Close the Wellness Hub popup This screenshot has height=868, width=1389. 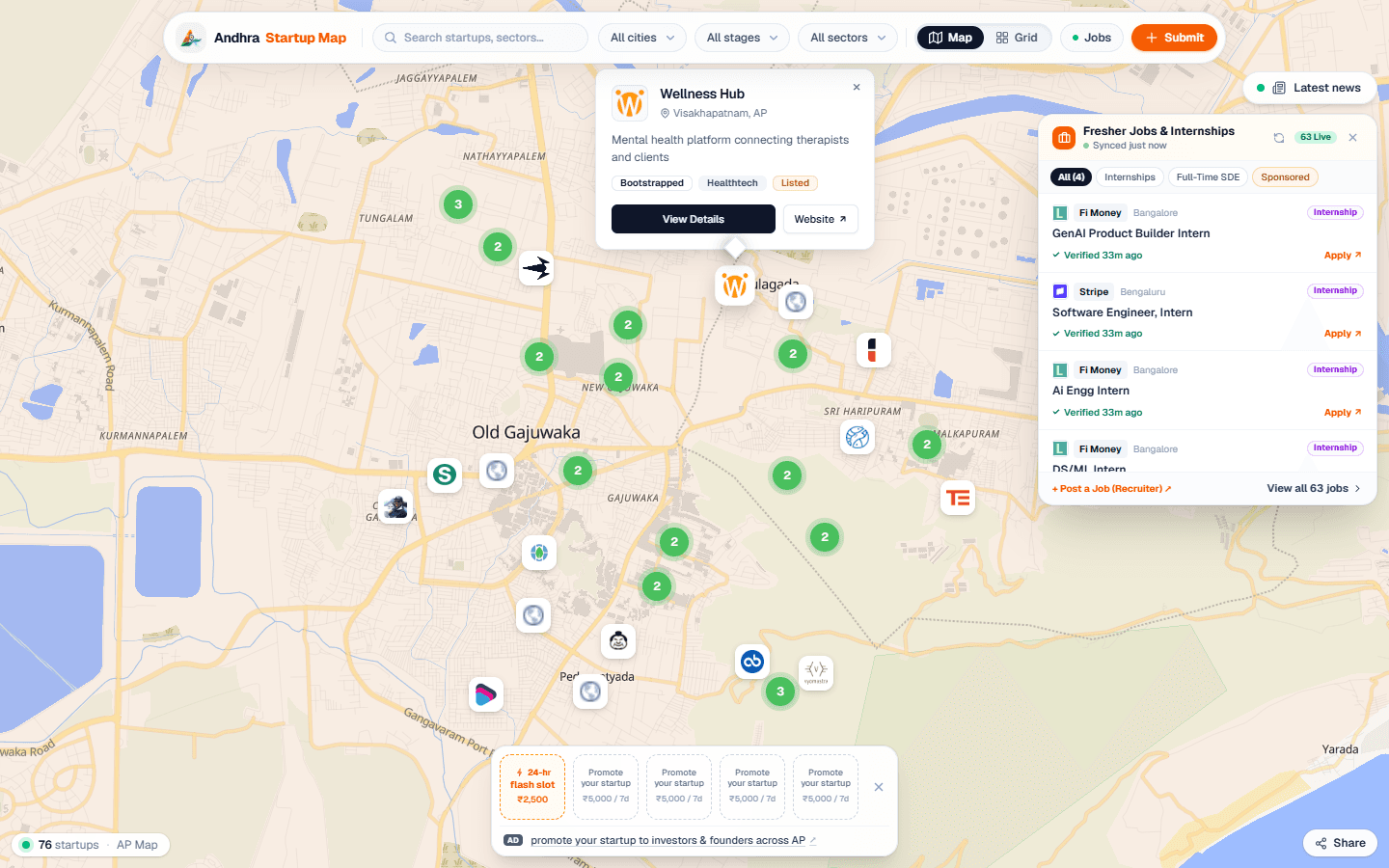(857, 87)
